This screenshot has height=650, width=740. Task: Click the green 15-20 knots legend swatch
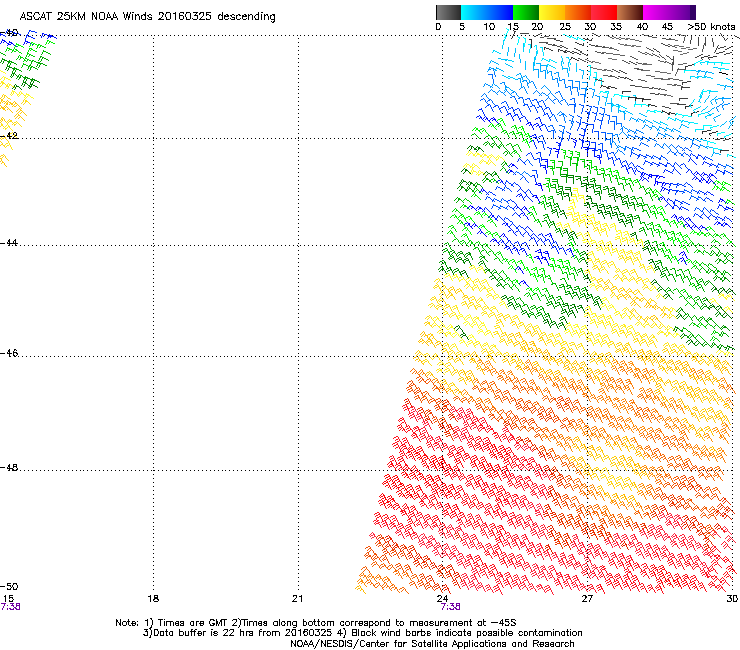click(526, 12)
